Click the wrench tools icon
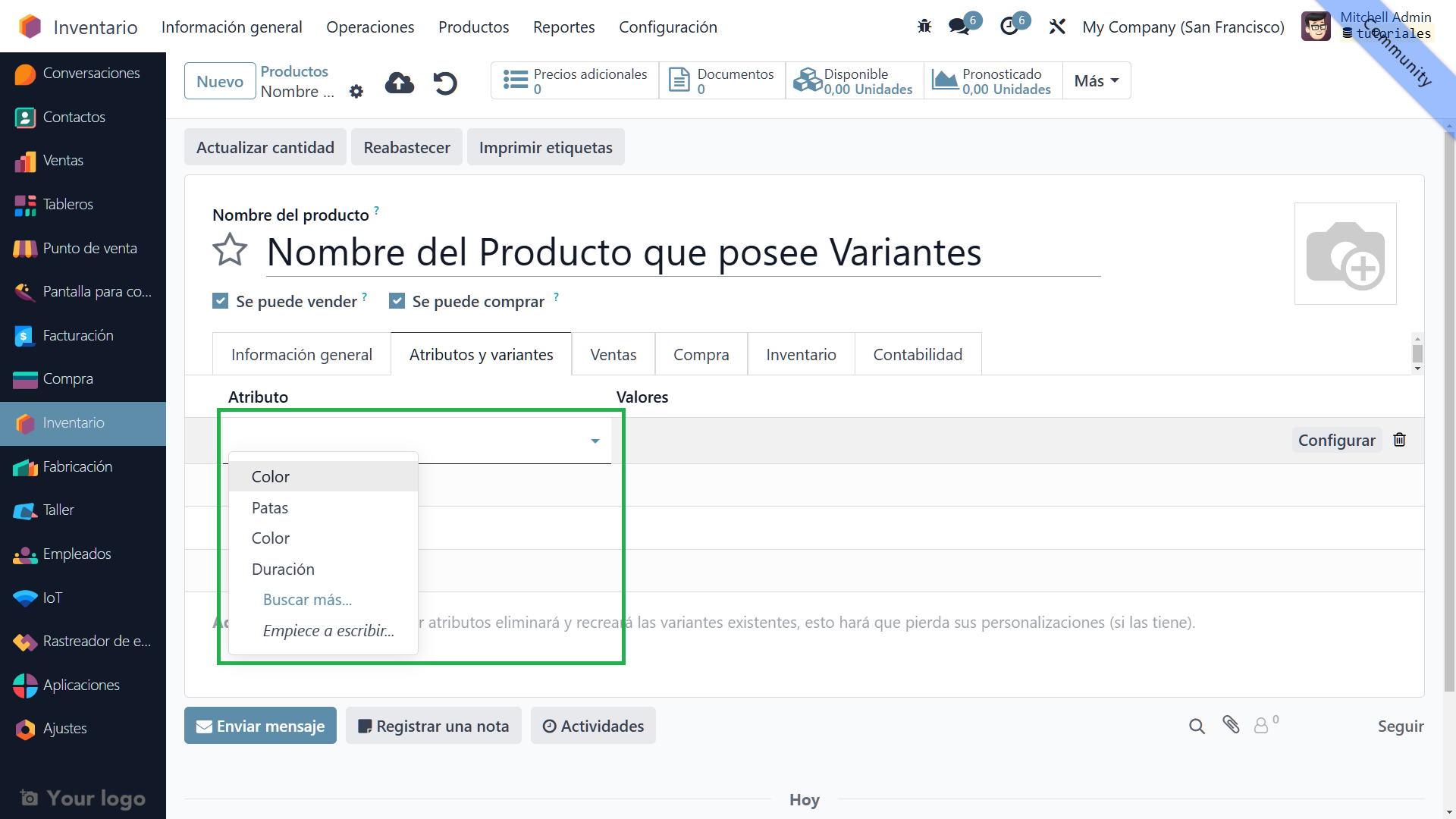Viewport: 1456px width, 819px height. pyautogui.click(x=1057, y=27)
